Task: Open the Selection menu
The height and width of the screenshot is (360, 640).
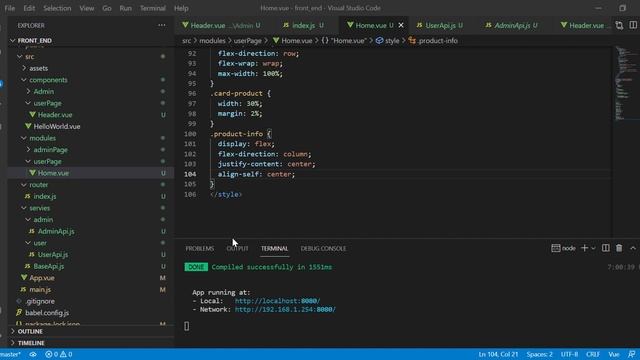Action: (57, 8)
